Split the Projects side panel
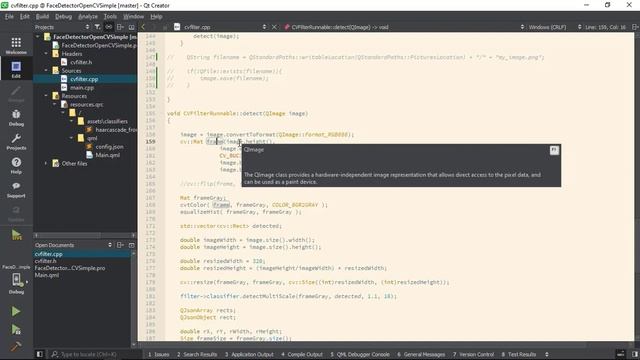Screen dimensions: 640x360 (x=120, y=27)
